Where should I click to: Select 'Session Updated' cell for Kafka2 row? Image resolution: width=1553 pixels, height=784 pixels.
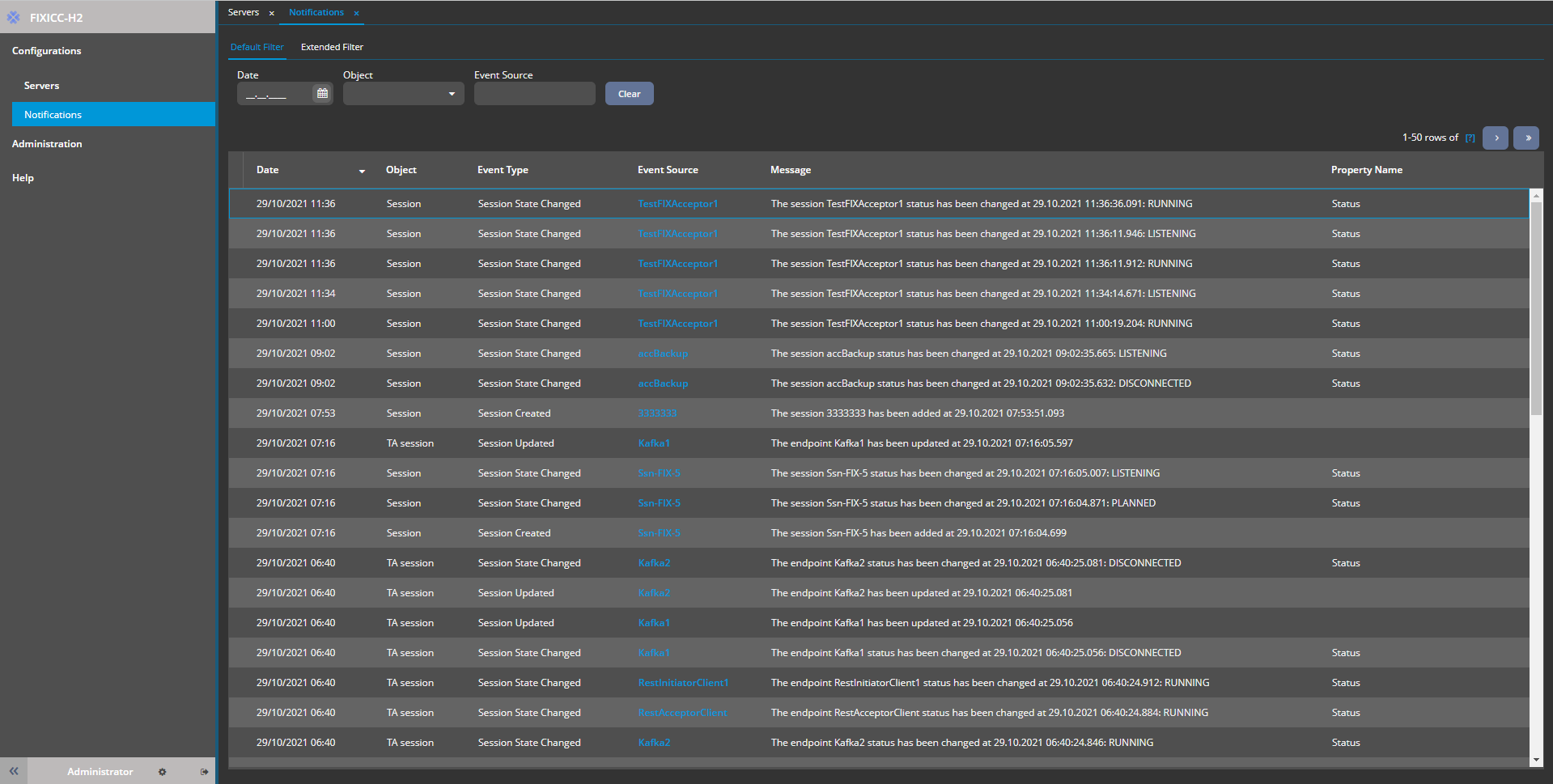coord(516,593)
